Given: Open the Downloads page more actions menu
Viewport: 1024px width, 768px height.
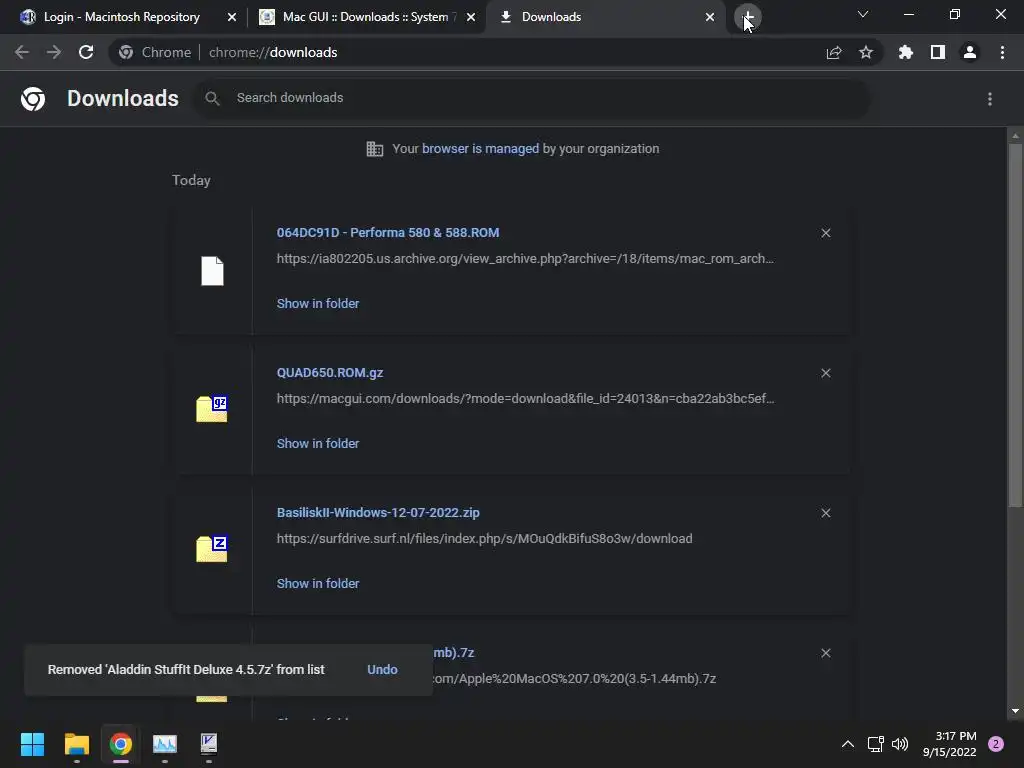Looking at the screenshot, I should pyautogui.click(x=990, y=99).
